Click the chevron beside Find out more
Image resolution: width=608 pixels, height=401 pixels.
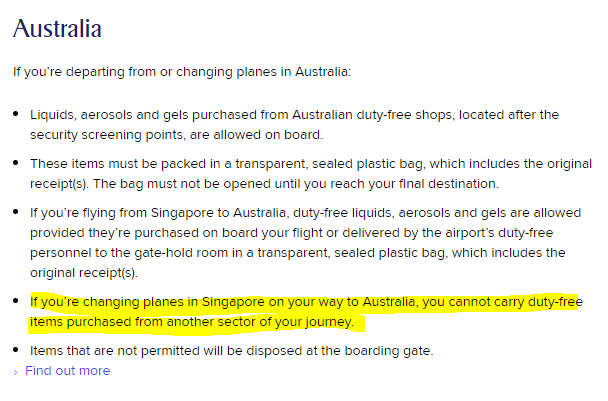tap(16, 372)
